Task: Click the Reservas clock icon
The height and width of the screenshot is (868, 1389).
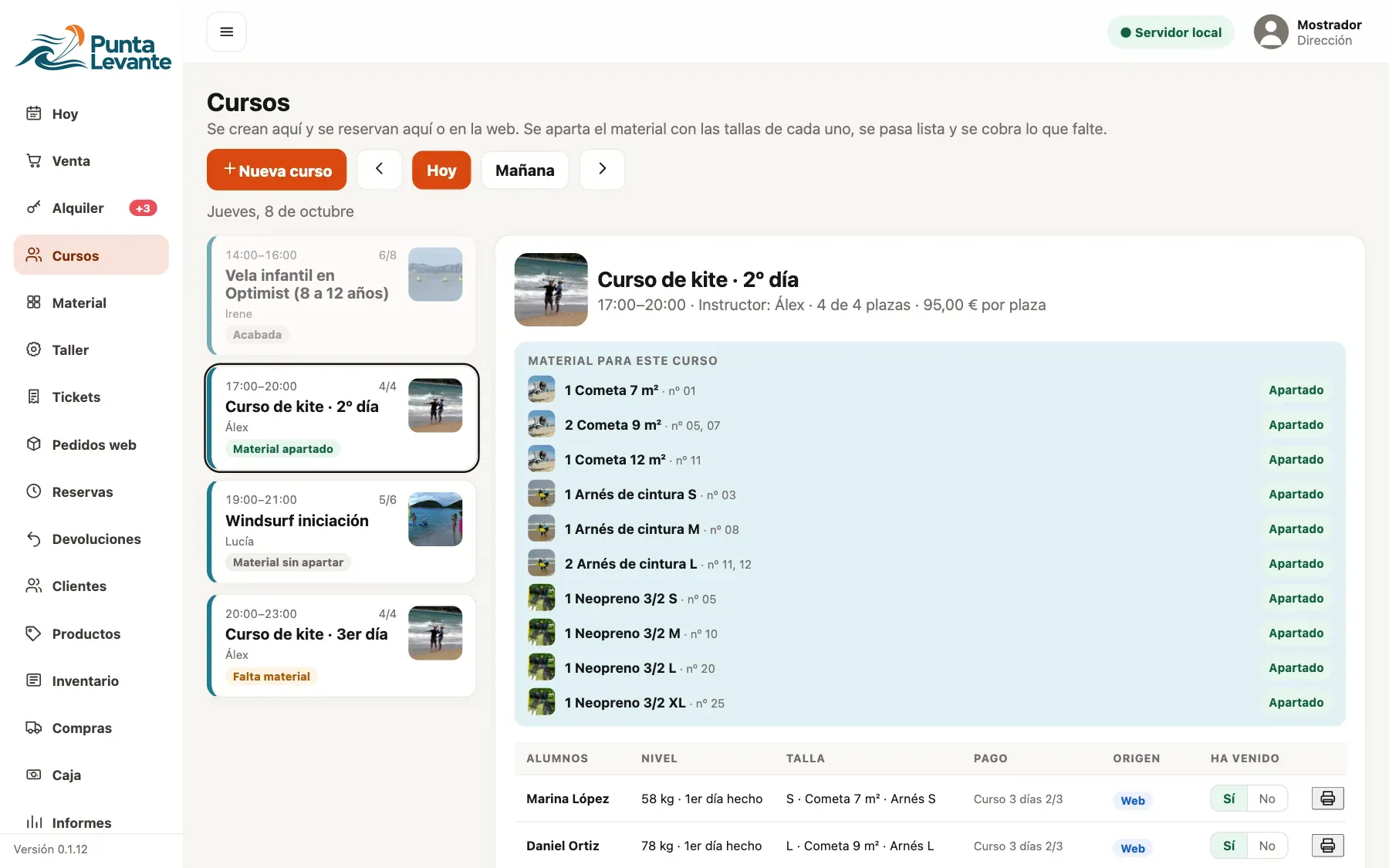Action: click(x=34, y=491)
